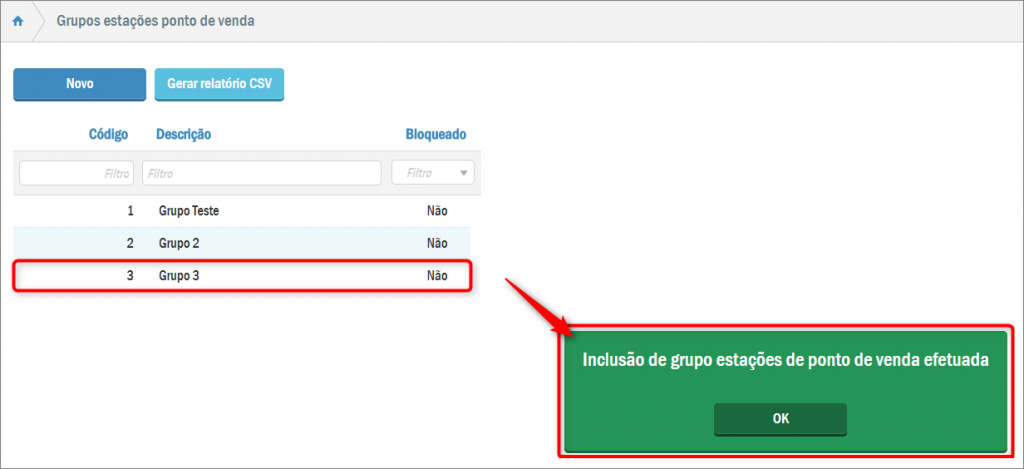
Task: Click code 1 in the Código column
Action: click(x=130, y=211)
